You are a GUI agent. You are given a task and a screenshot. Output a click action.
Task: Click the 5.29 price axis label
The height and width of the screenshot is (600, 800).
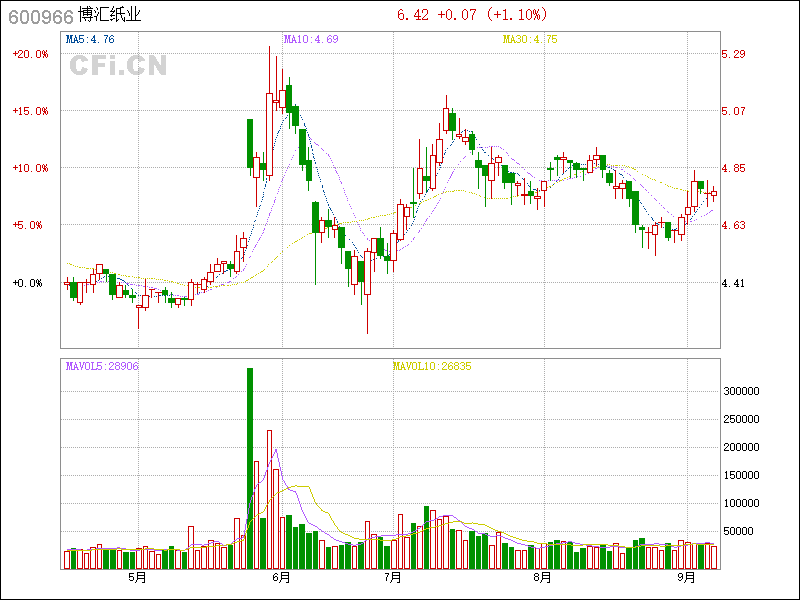tap(734, 54)
